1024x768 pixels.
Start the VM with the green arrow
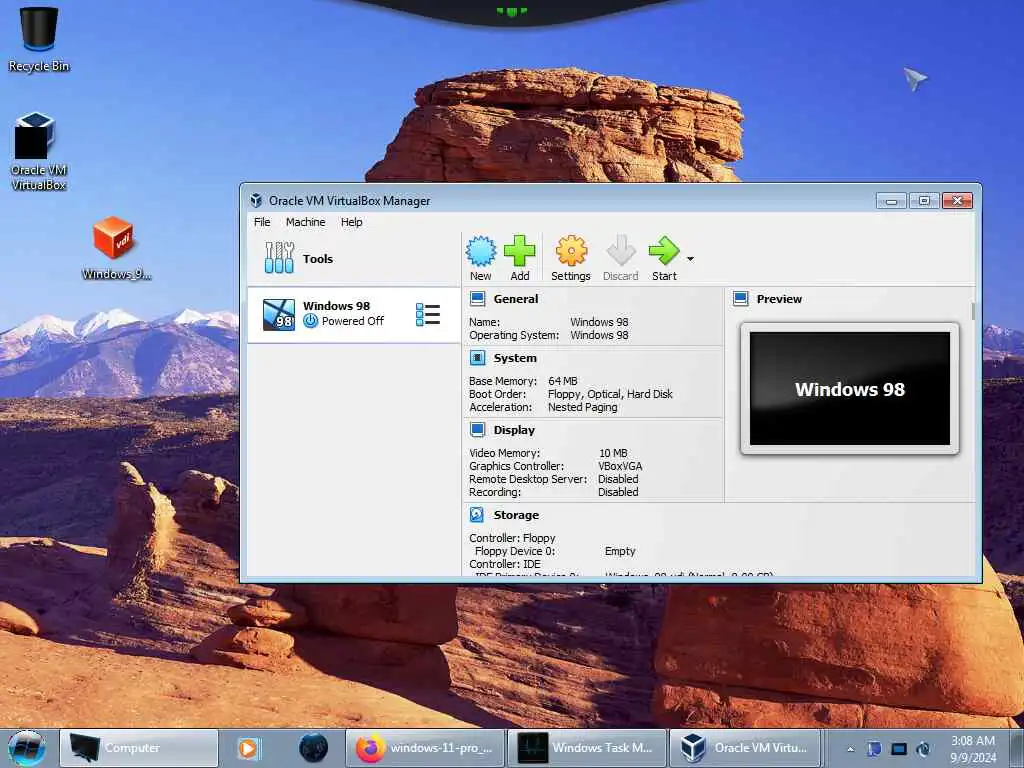tap(664, 251)
